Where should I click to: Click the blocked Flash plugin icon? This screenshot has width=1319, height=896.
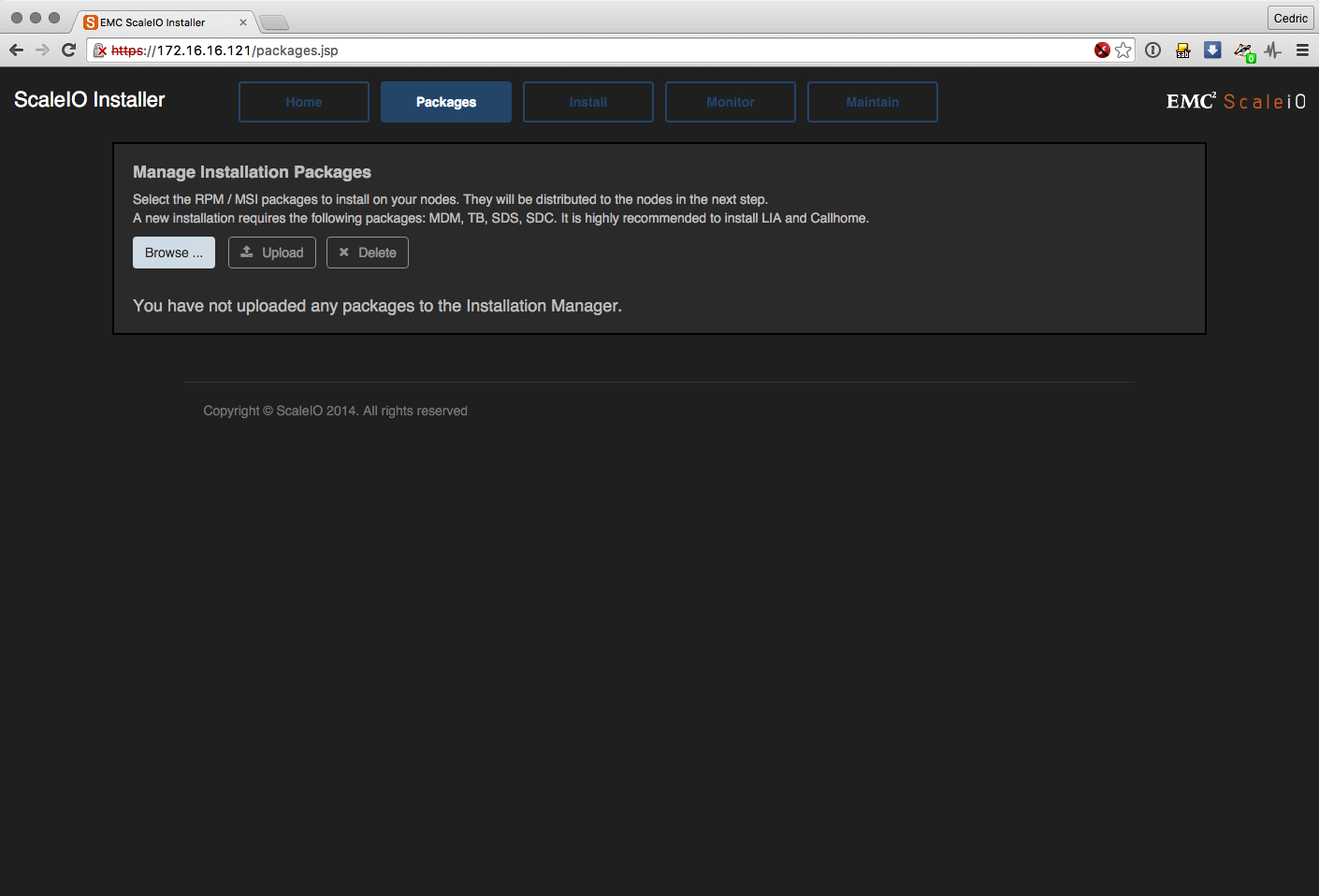[x=1102, y=51]
